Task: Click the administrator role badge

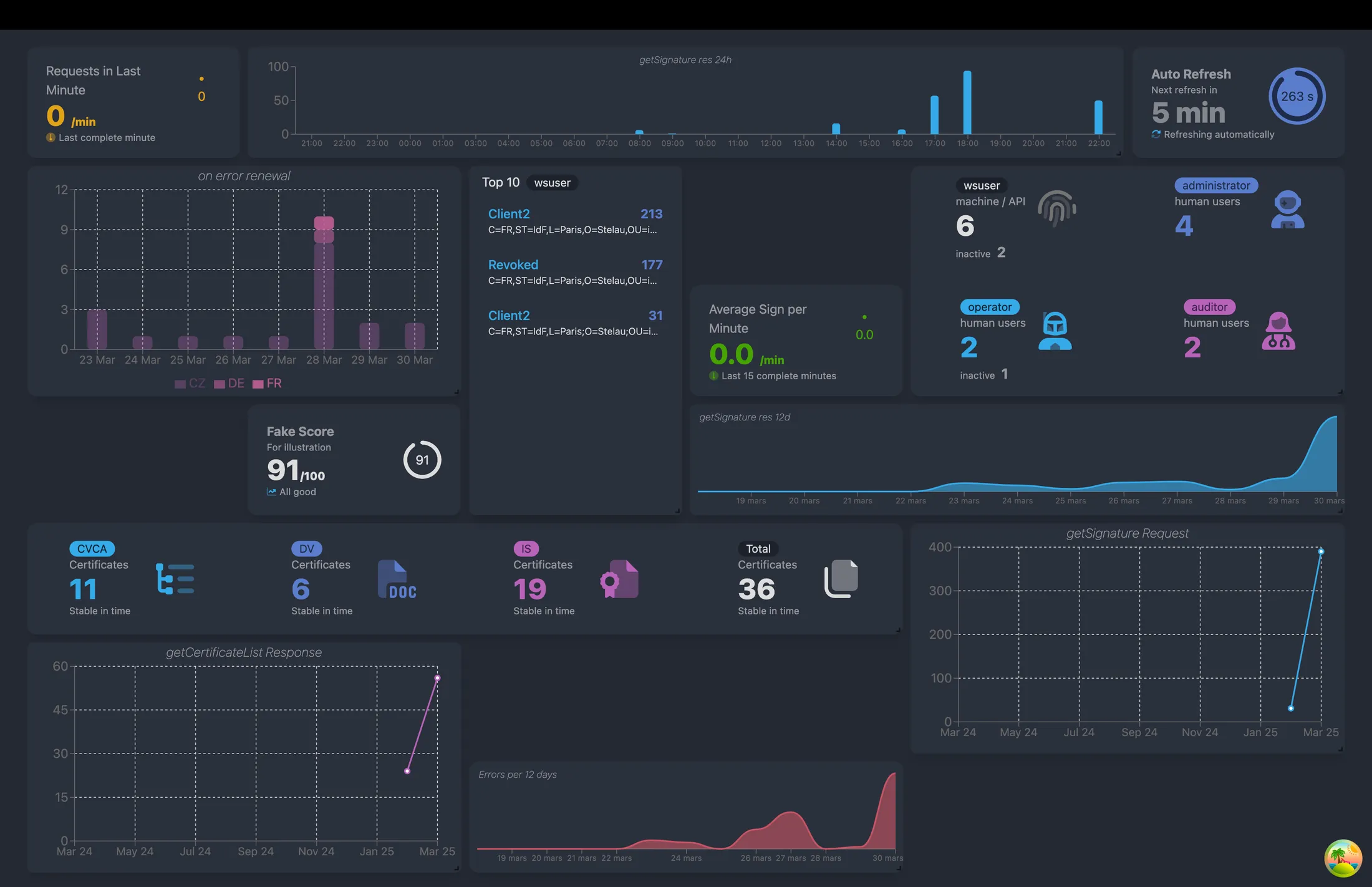Action: (1216, 185)
